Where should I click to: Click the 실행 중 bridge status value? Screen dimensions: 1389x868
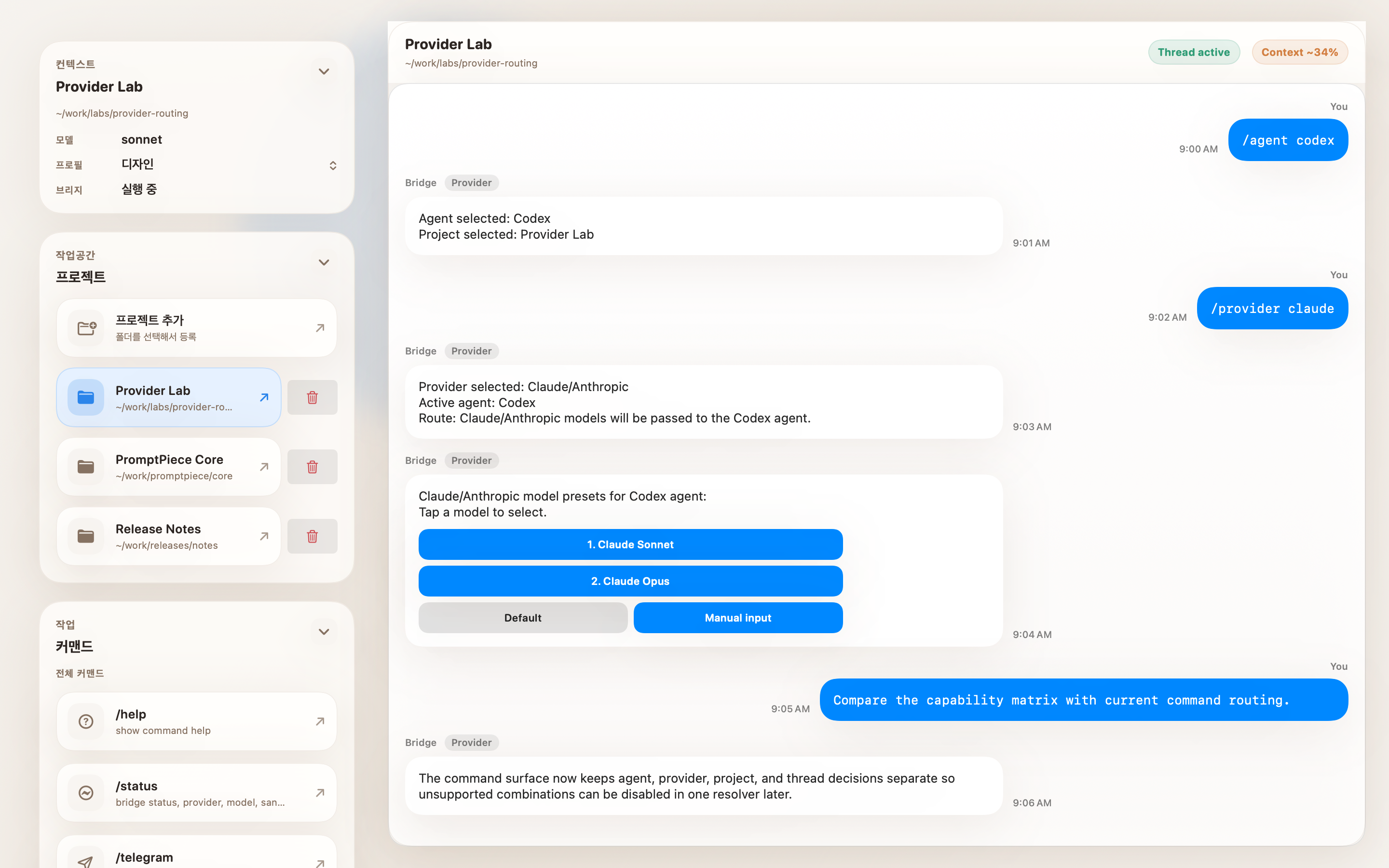pyautogui.click(x=139, y=189)
